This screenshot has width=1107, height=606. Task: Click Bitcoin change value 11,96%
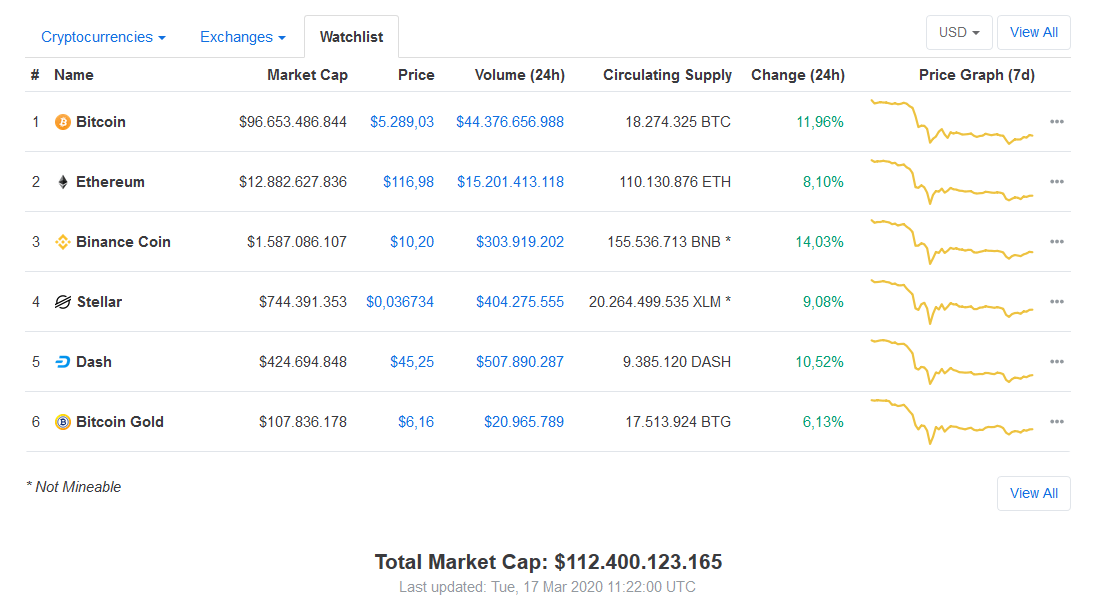point(820,121)
